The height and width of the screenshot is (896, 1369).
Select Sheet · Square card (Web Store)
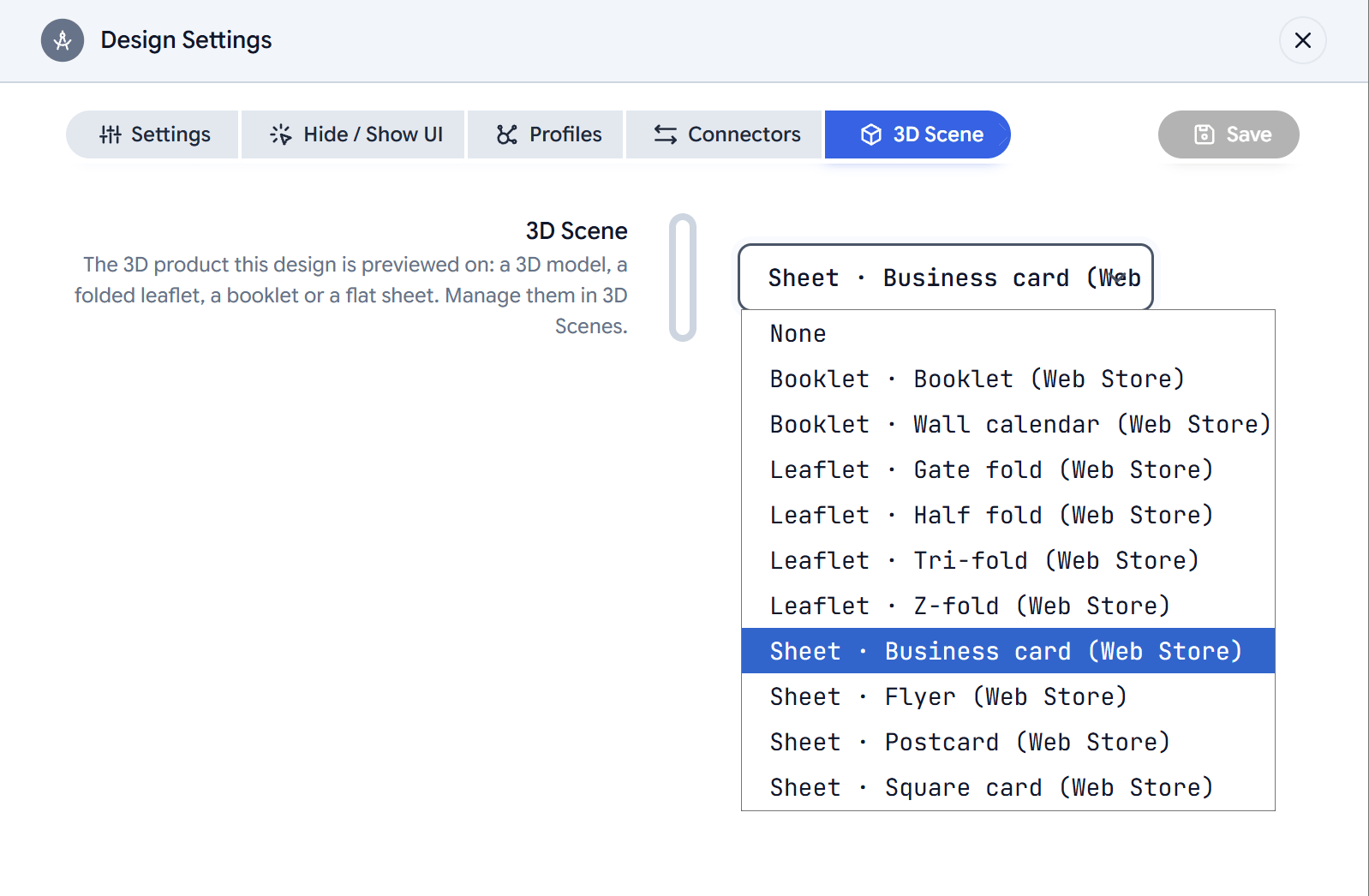(1008, 787)
